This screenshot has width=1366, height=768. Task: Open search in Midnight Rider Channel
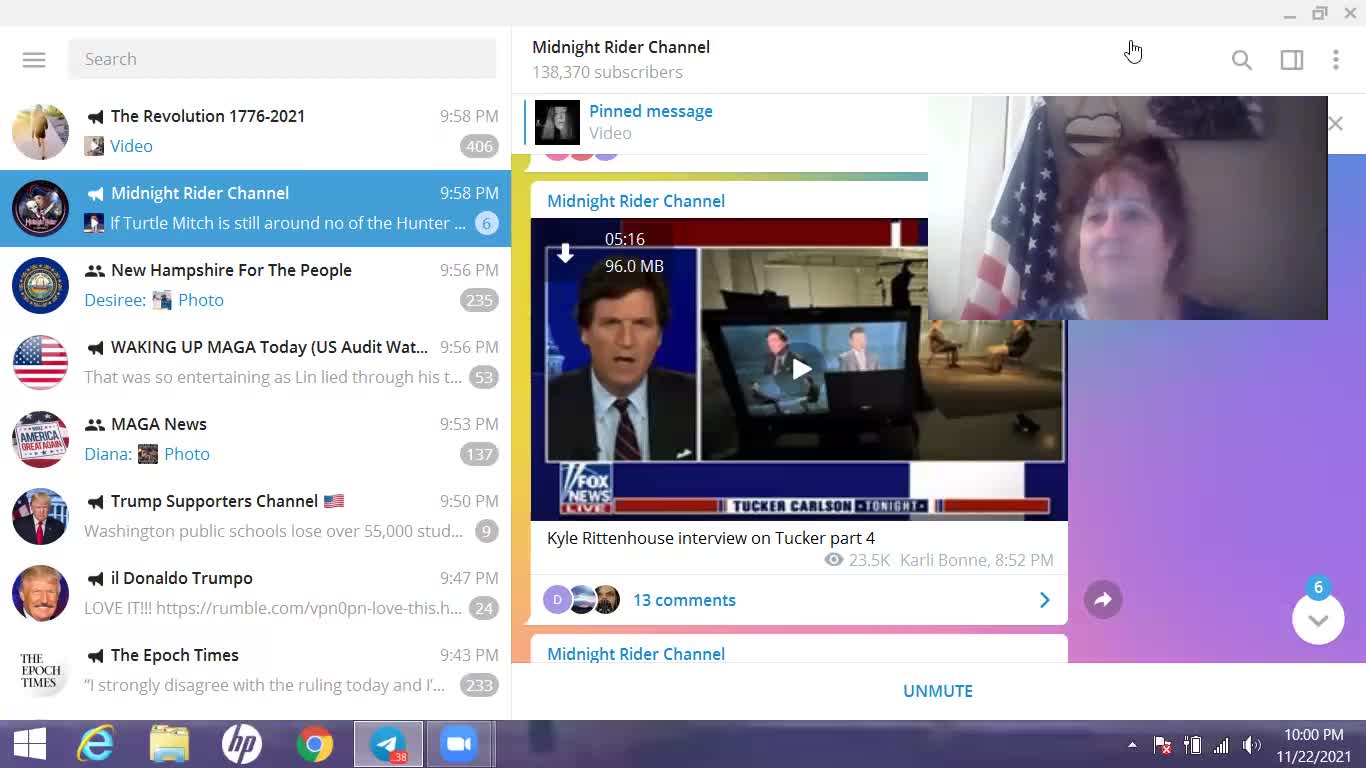[x=1242, y=60]
